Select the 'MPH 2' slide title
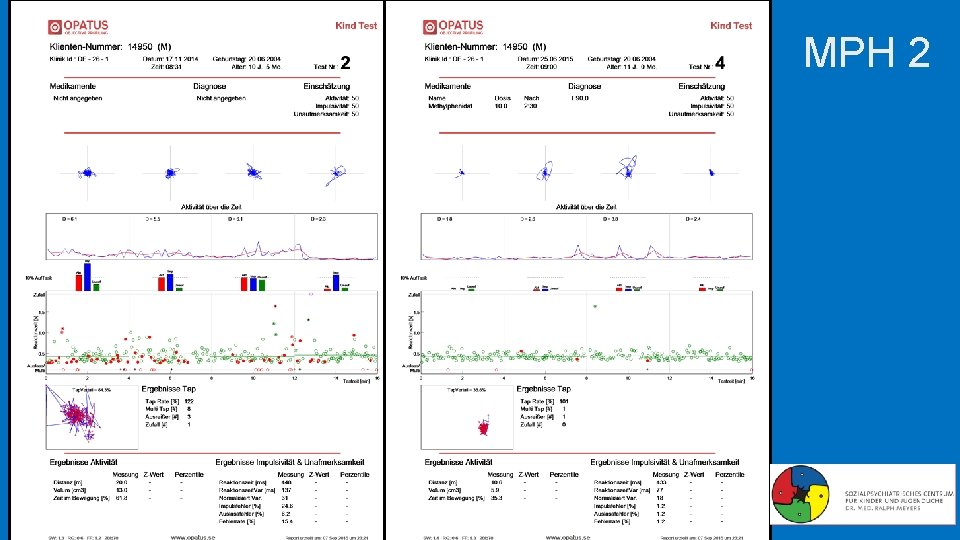The width and height of the screenshot is (960, 540). click(x=866, y=52)
